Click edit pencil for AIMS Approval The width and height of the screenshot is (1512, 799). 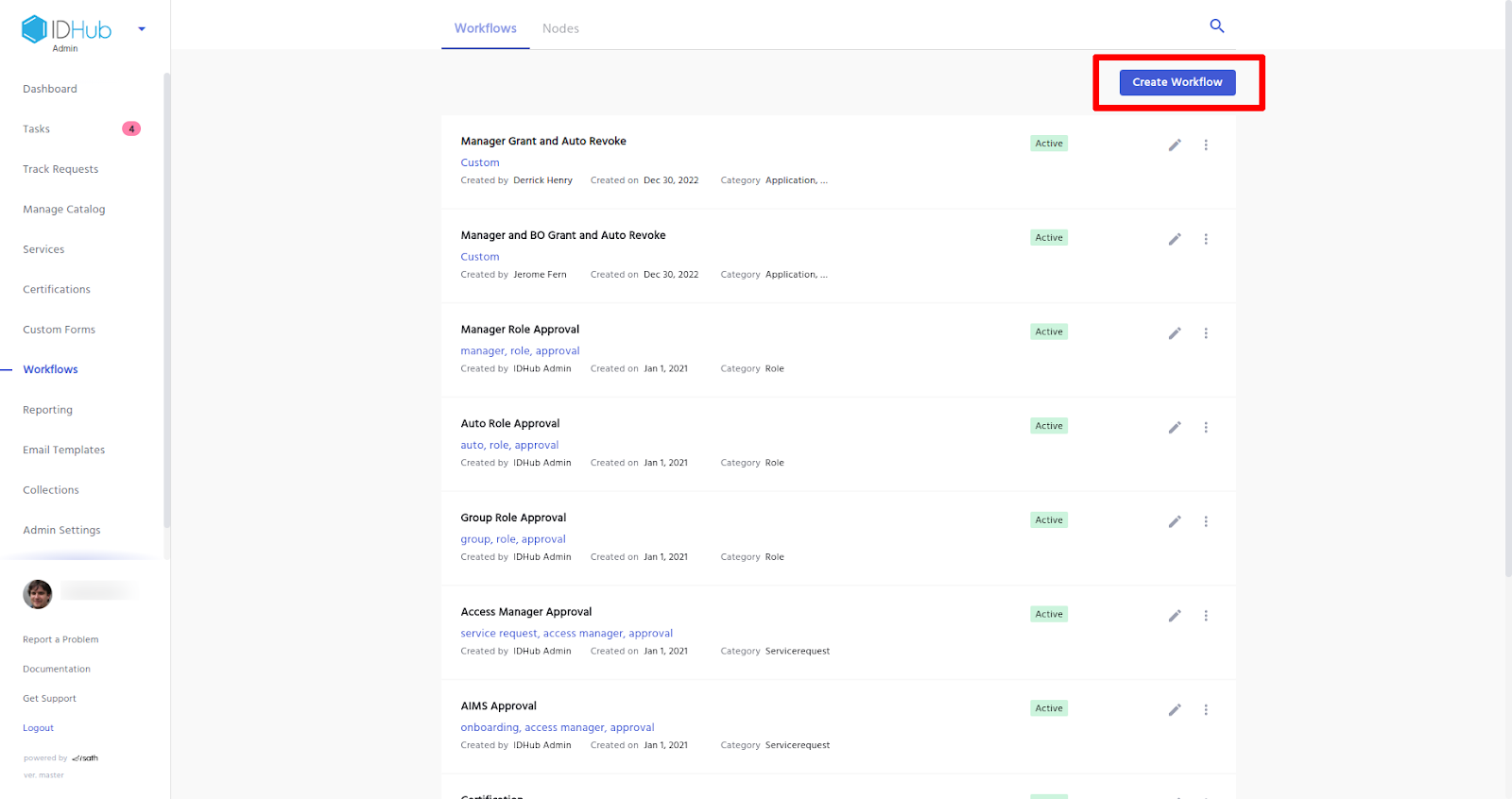click(x=1175, y=710)
